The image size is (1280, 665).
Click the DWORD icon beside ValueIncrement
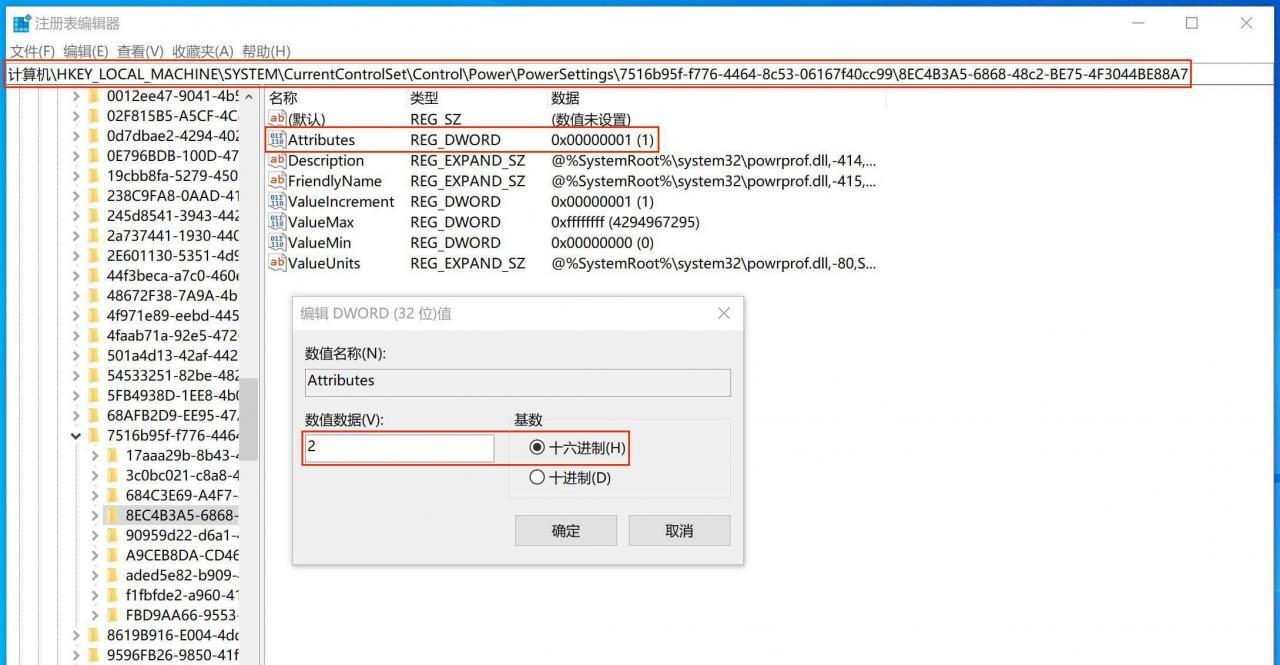[x=277, y=202]
